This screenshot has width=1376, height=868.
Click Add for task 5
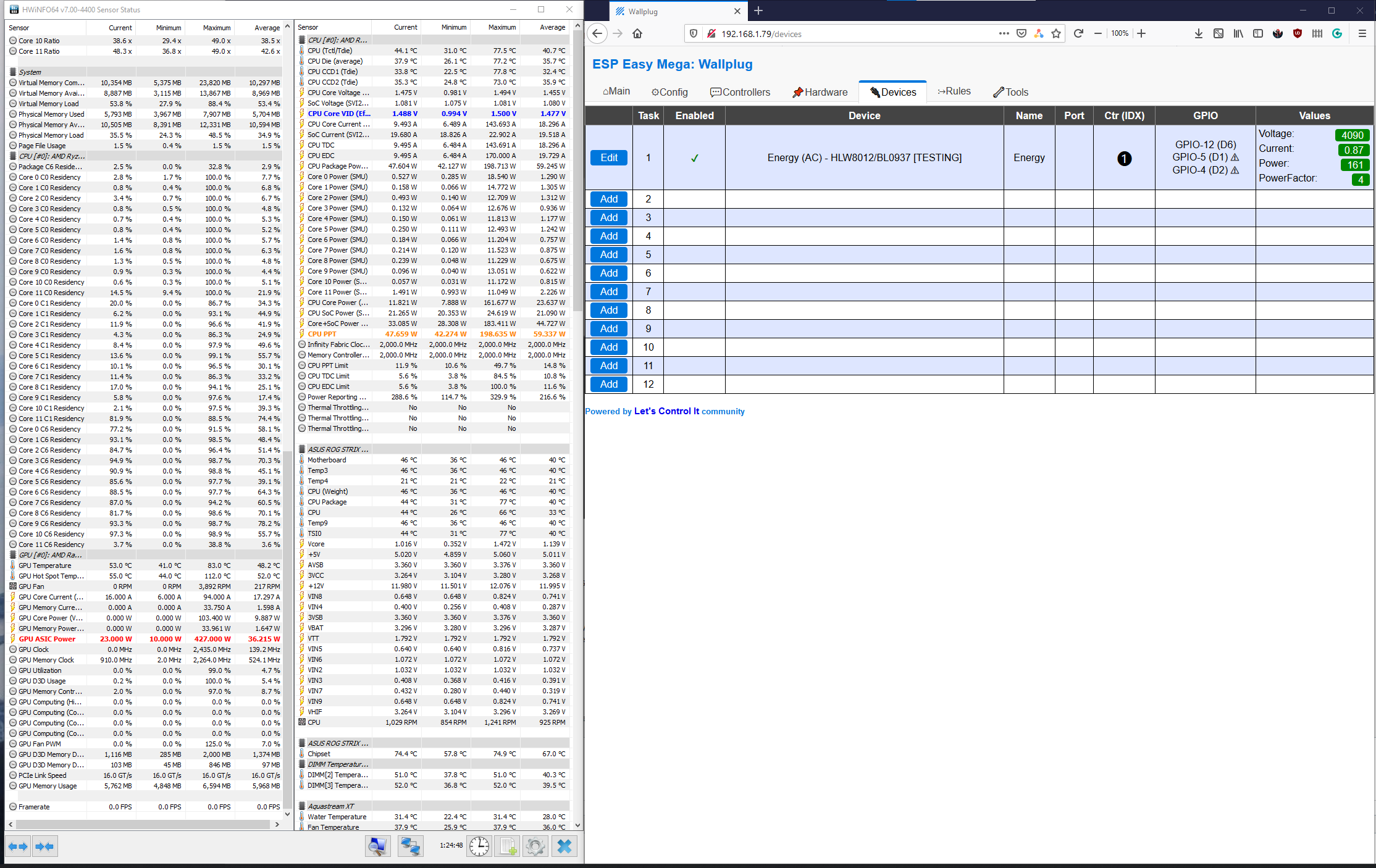pos(609,254)
